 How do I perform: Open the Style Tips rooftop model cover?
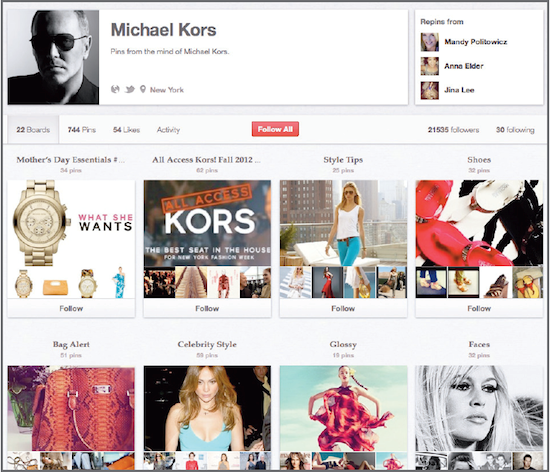tap(343, 223)
